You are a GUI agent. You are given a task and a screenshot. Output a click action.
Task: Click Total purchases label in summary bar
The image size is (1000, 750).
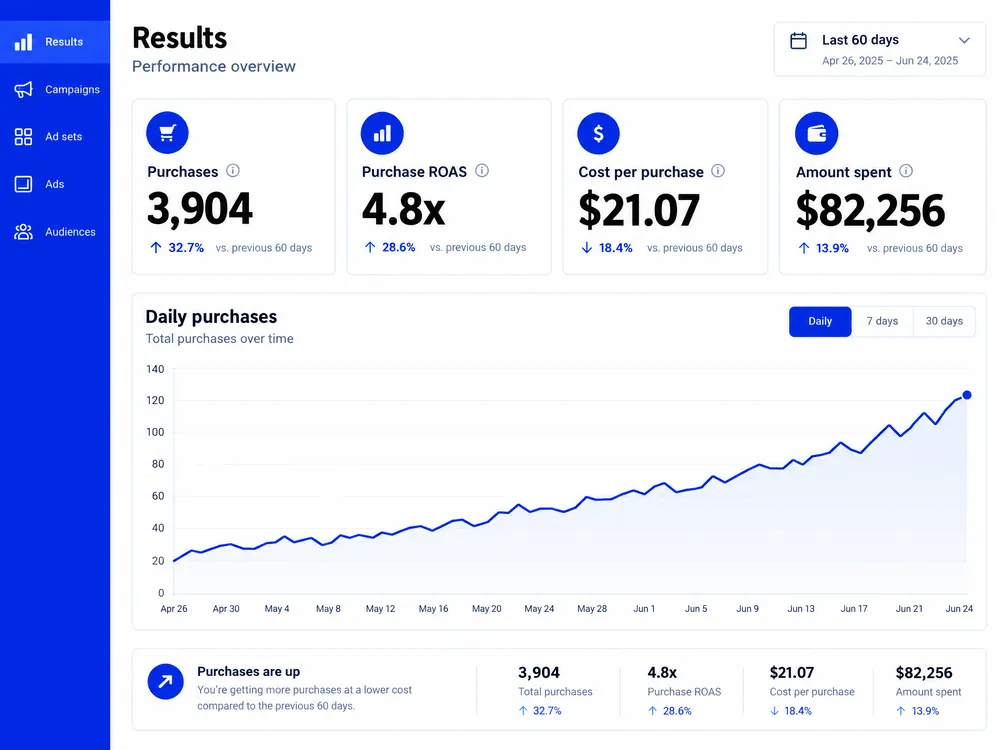(x=555, y=692)
